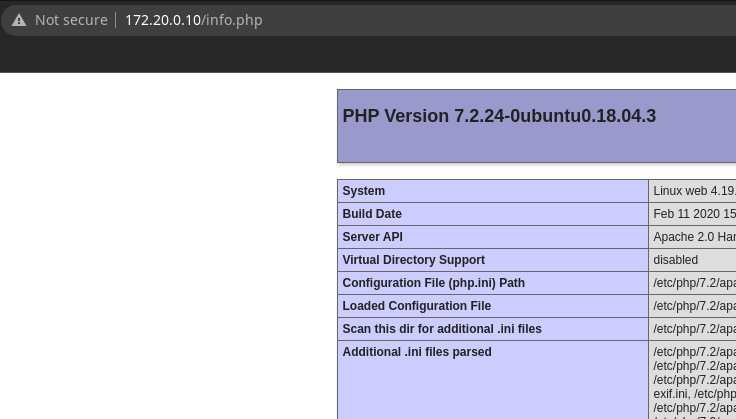
Task: Click the "Linux web 4.19" System value
Action: coord(693,191)
